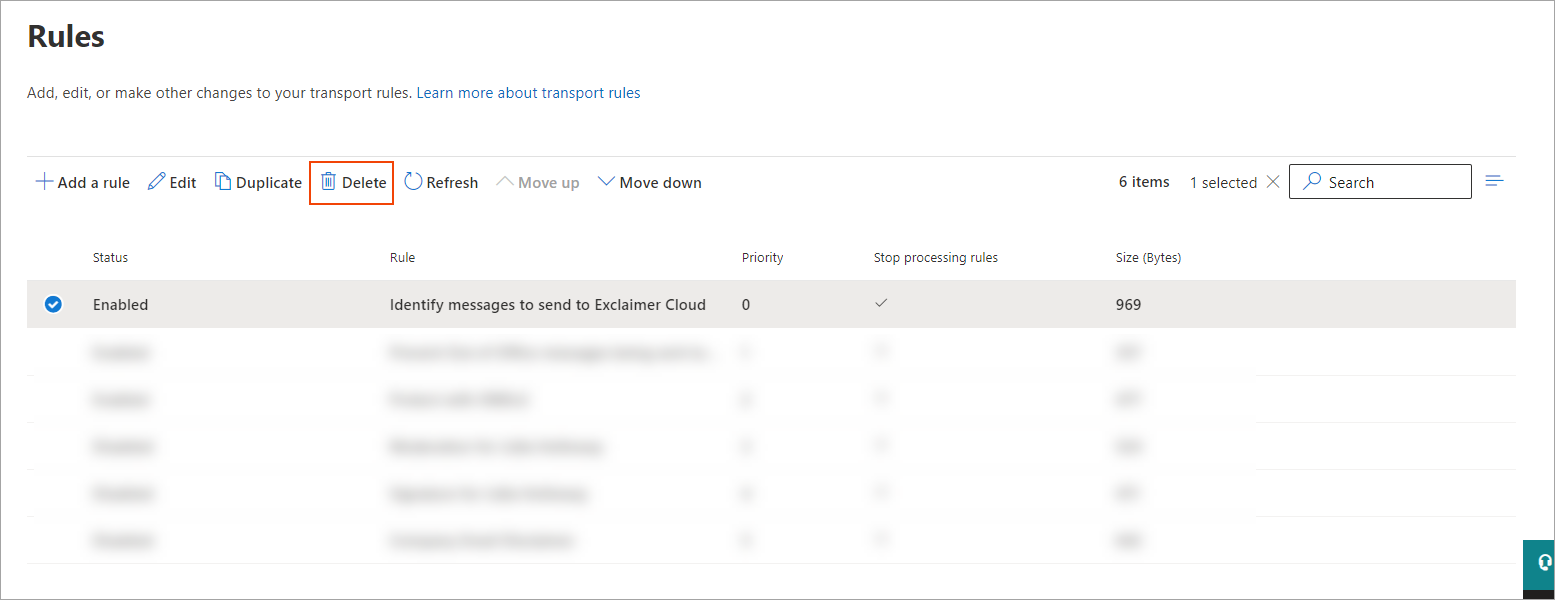Open the Identify messages to send rule

pyautogui.click(x=547, y=305)
